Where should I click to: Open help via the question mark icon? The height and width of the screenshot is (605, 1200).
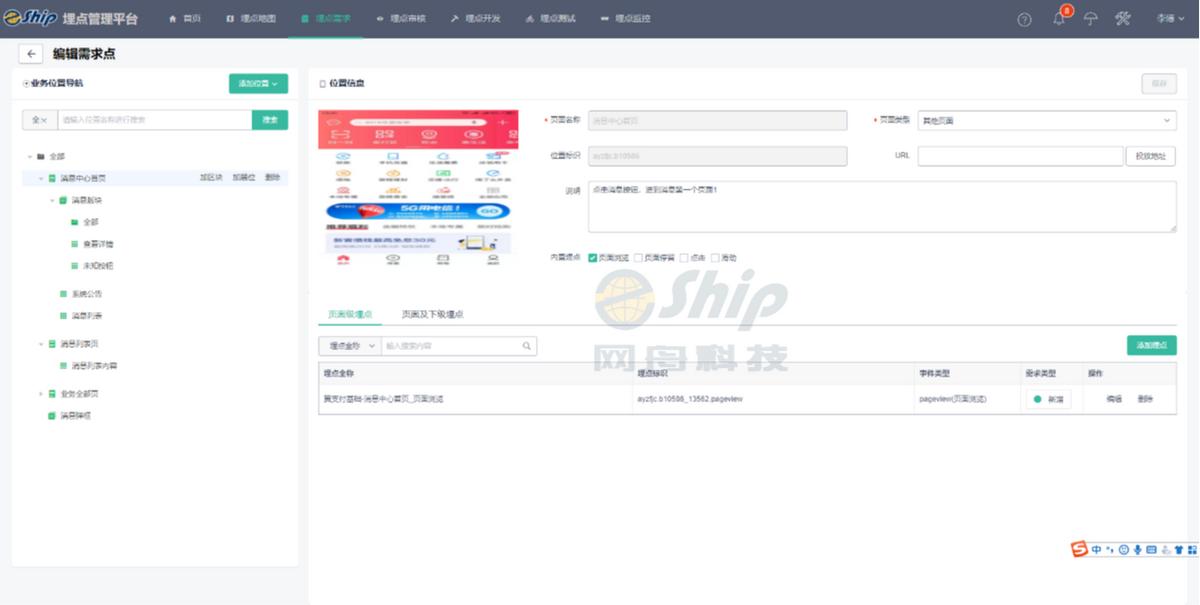(x=1022, y=18)
